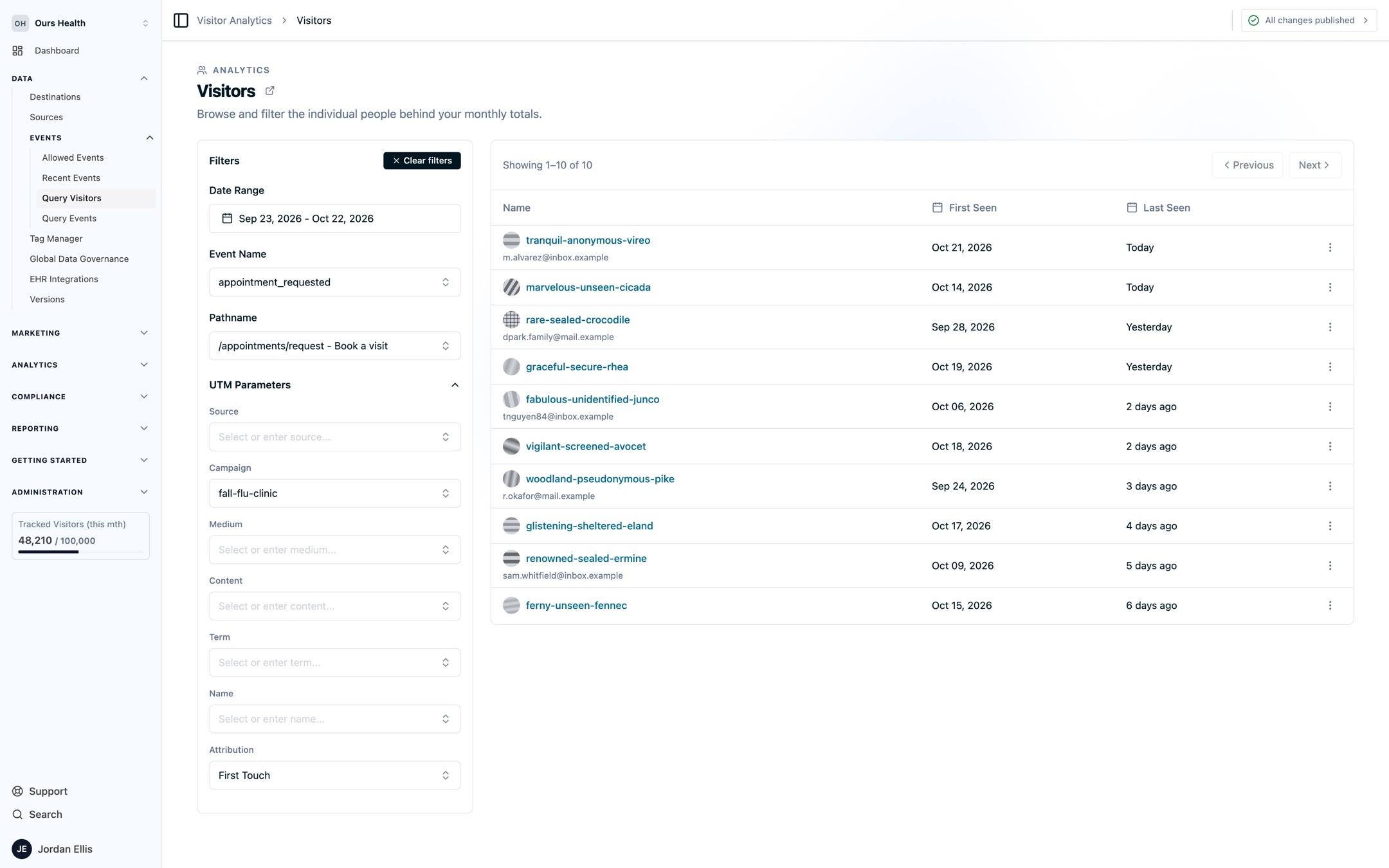
Task: Open the Campaign fall-flu-clinic dropdown
Action: tap(334, 493)
